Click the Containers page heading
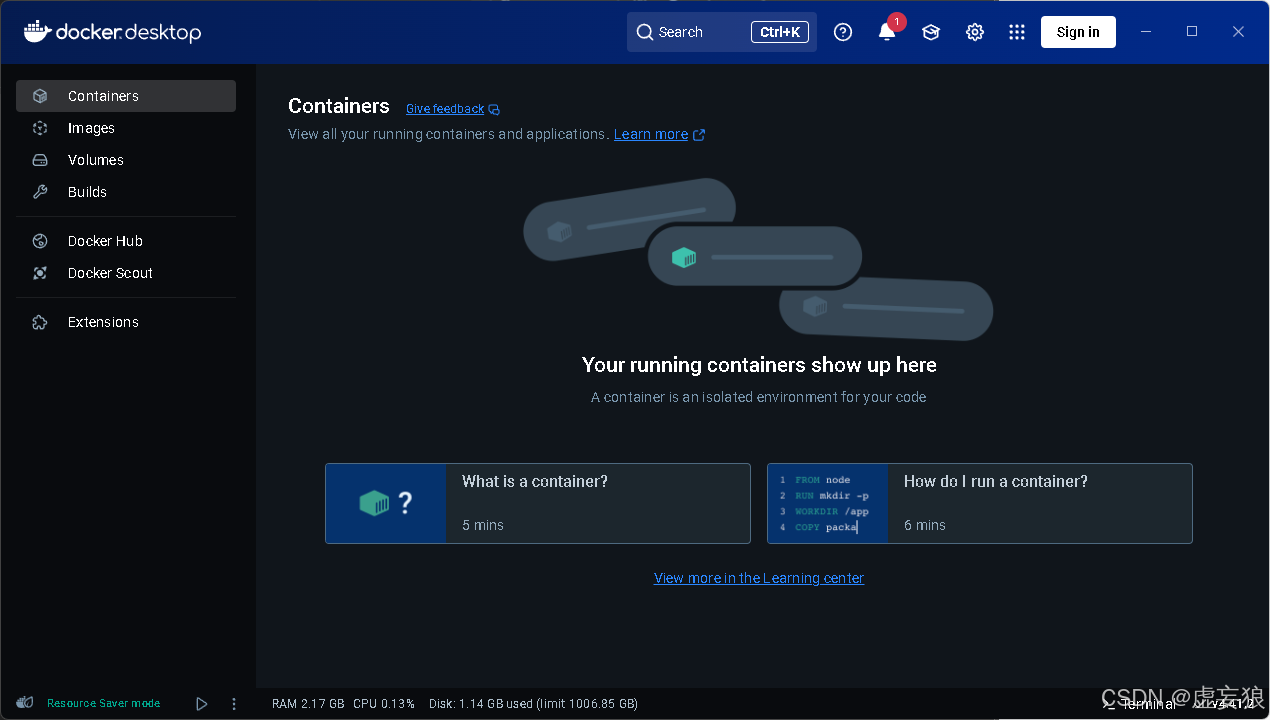Image resolution: width=1270 pixels, height=720 pixels. pos(339,106)
